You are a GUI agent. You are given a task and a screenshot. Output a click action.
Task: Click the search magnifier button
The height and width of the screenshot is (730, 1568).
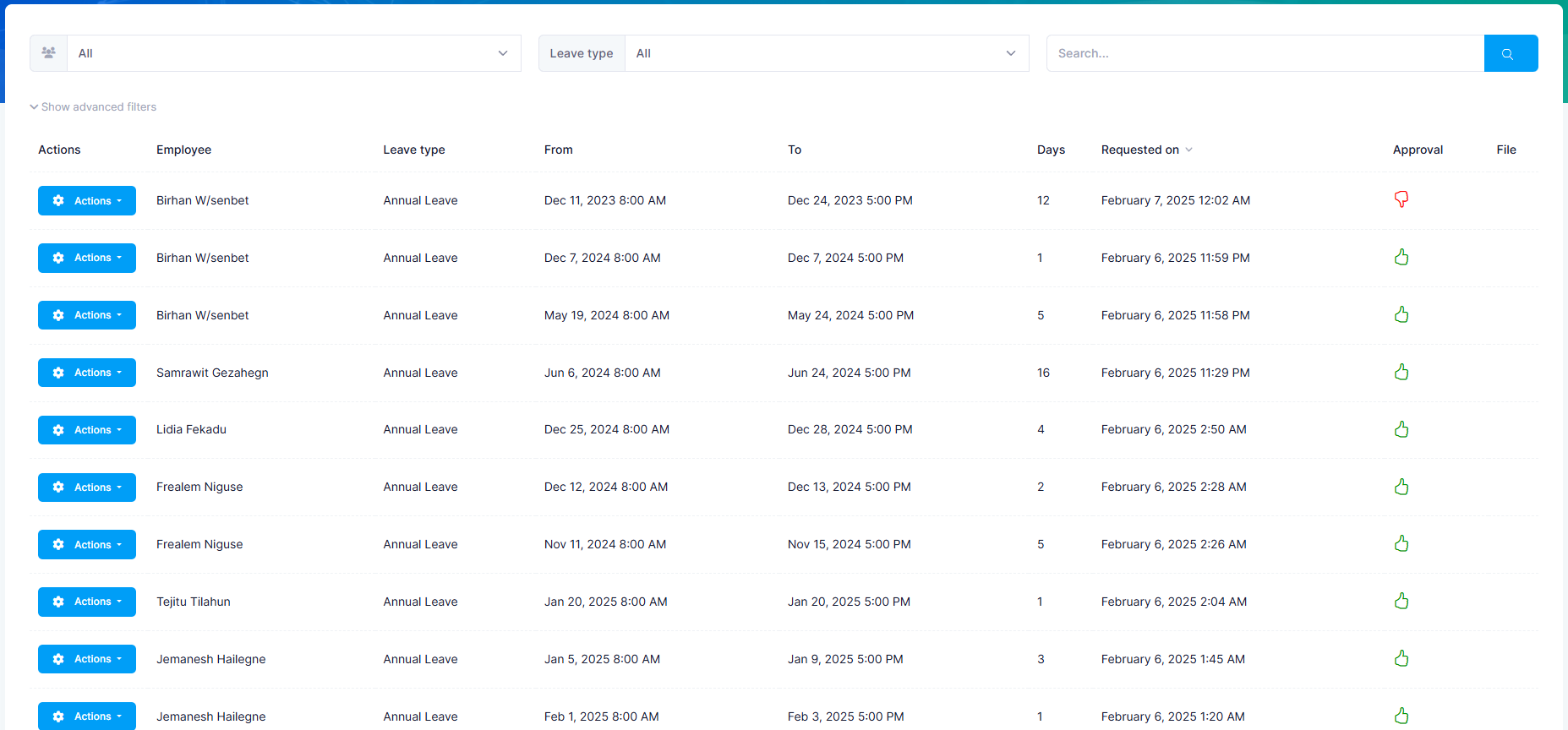(x=1510, y=53)
